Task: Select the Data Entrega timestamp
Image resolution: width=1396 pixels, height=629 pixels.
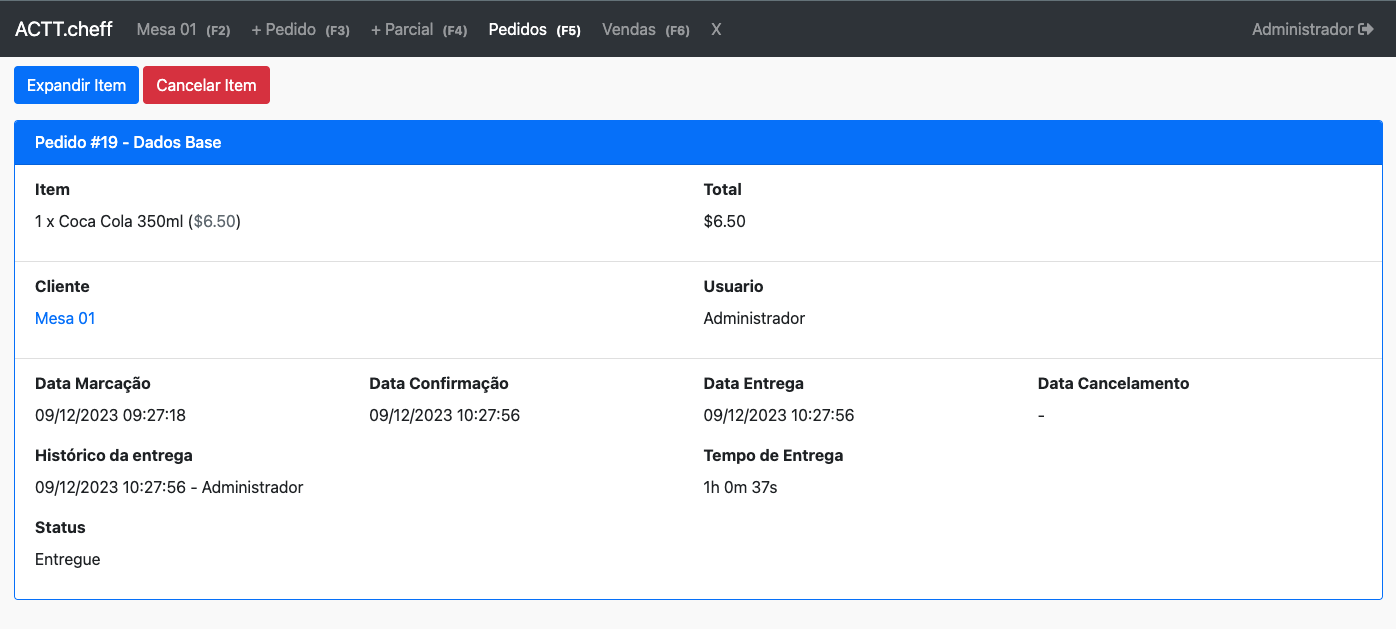Action: point(778,415)
